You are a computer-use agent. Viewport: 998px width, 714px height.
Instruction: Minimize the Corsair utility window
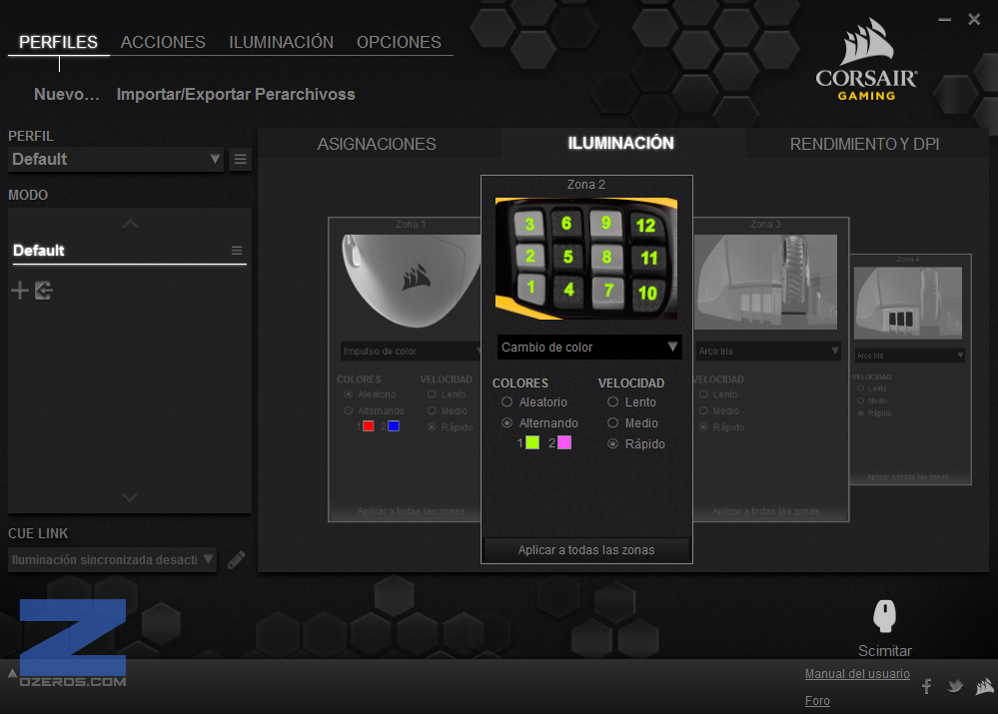point(945,20)
